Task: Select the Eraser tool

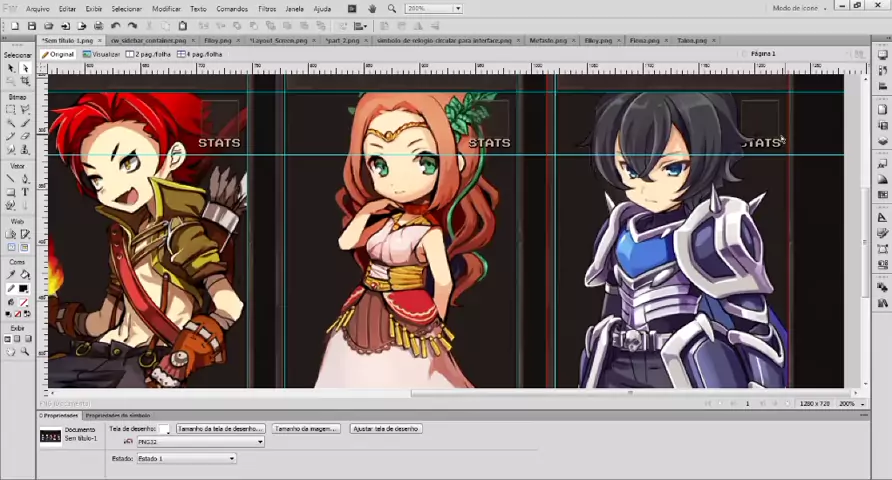Action: pos(24,136)
